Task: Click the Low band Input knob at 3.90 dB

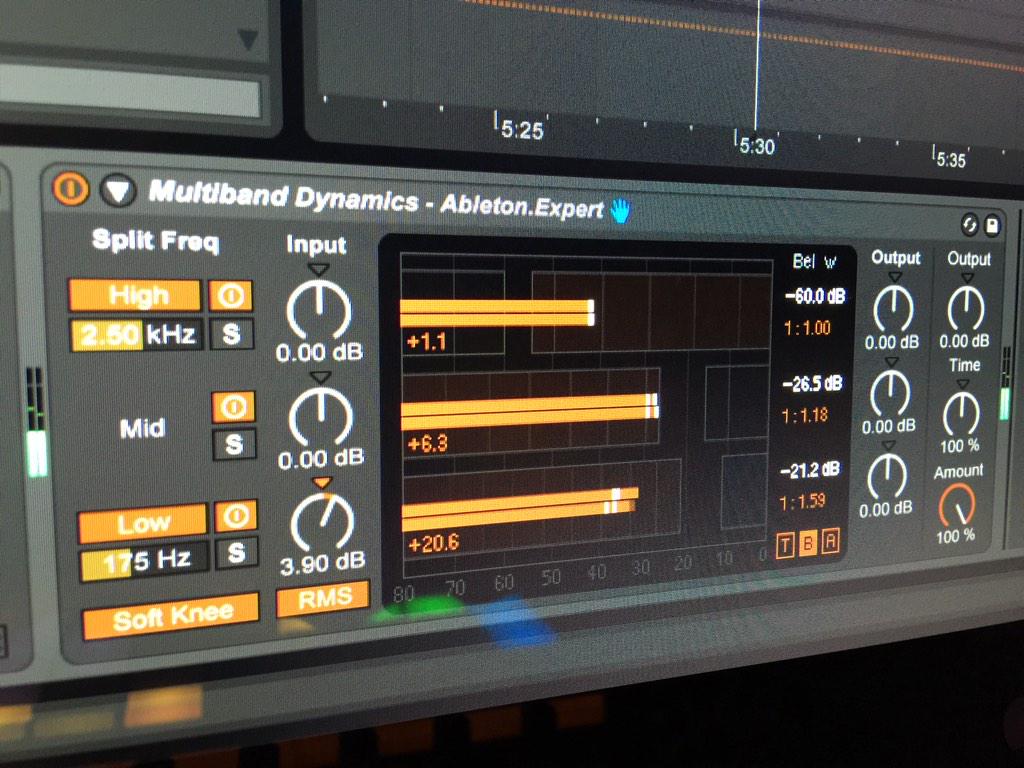Action: pos(323,522)
